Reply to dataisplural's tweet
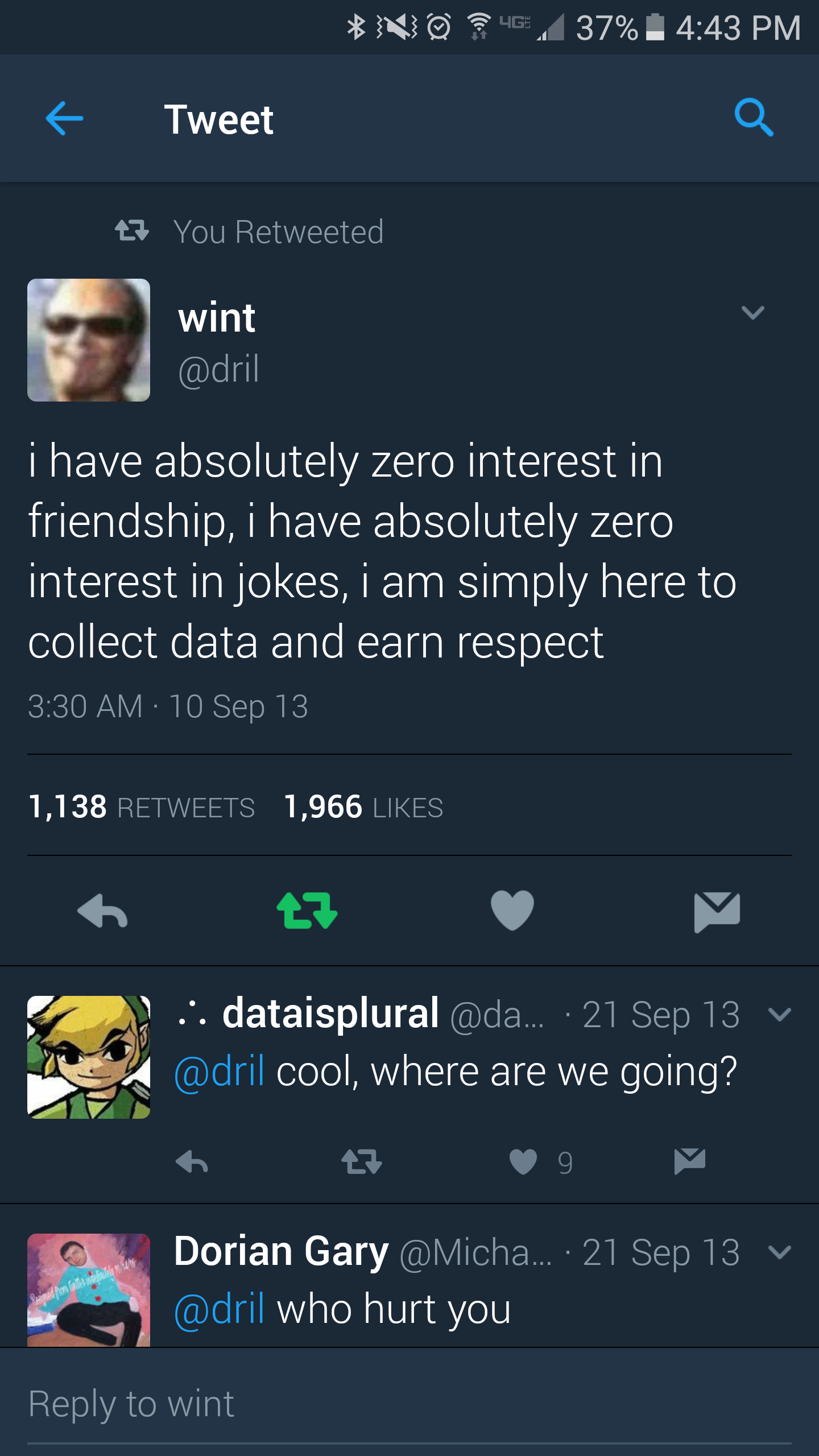This screenshot has height=1456, width=819. point(192,1162)
